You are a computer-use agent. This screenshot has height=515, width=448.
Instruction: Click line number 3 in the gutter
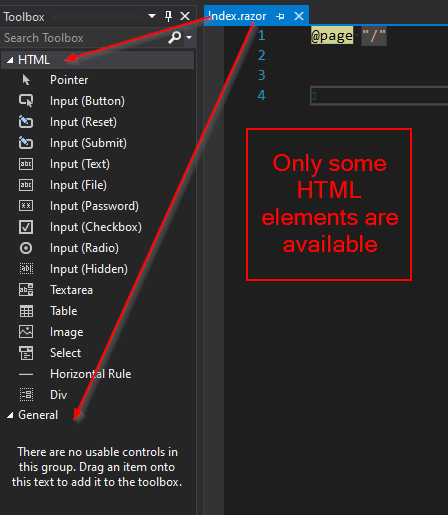pyautogui.click(x=262, y=75)
